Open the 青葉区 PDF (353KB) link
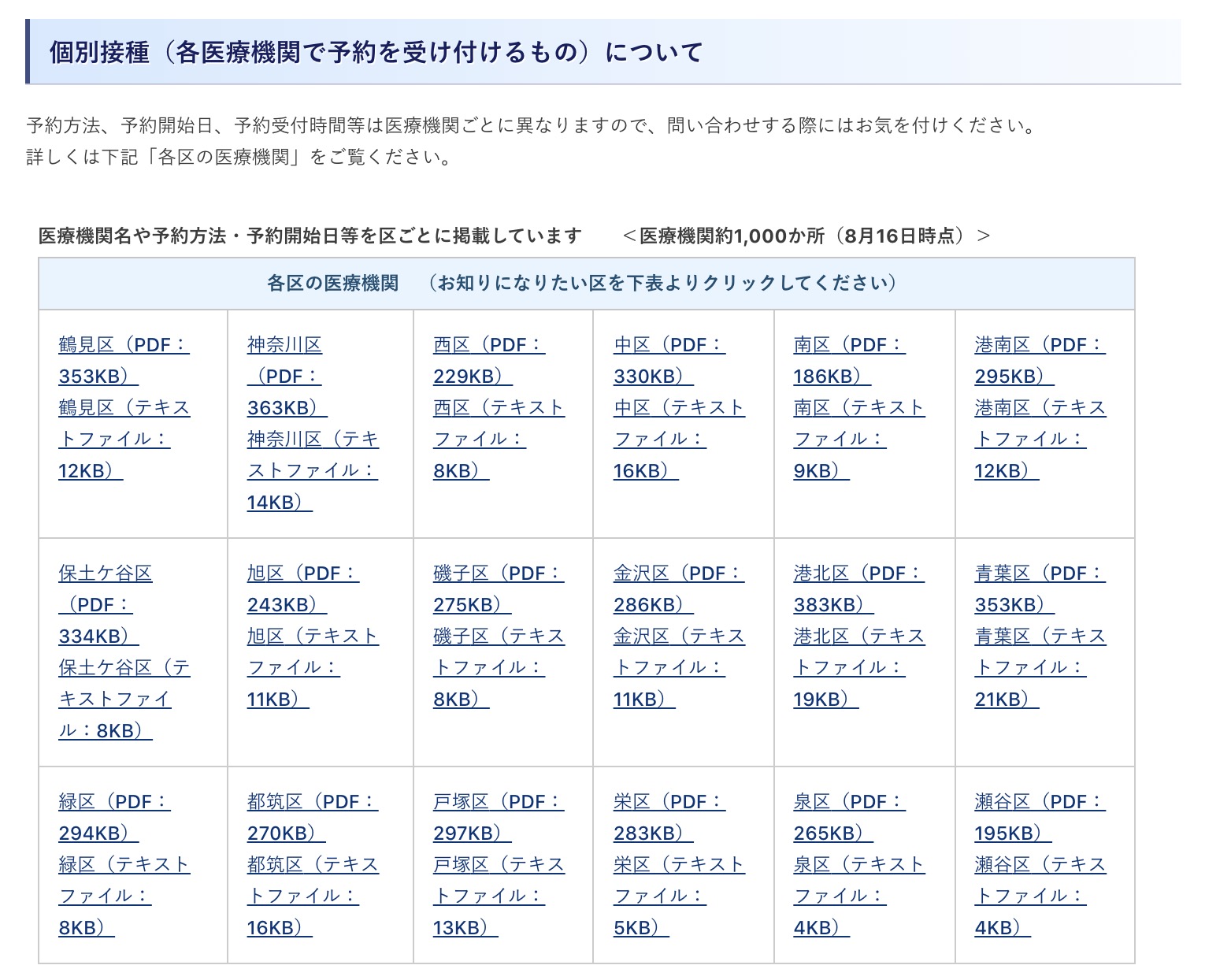The width and height of the screenshot is (1205, 980). [1040, 589]
